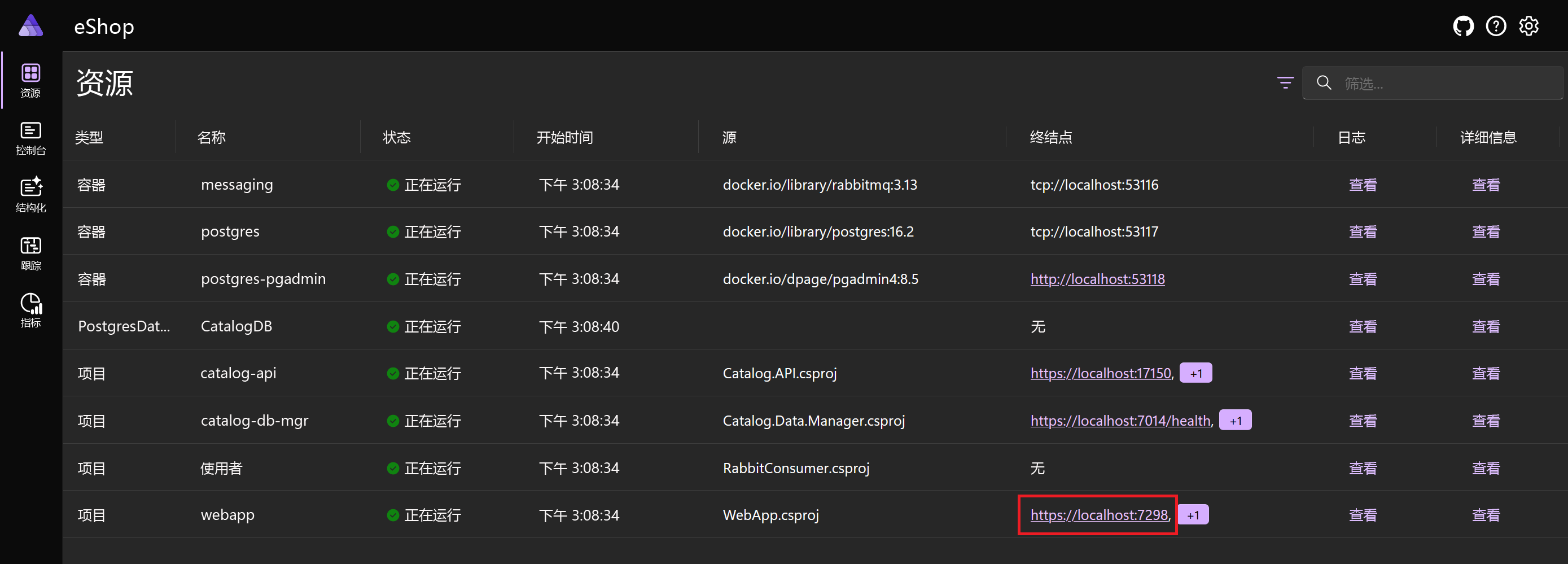
Task: Sort by the 源 column header
Action: tap(729, 138)
